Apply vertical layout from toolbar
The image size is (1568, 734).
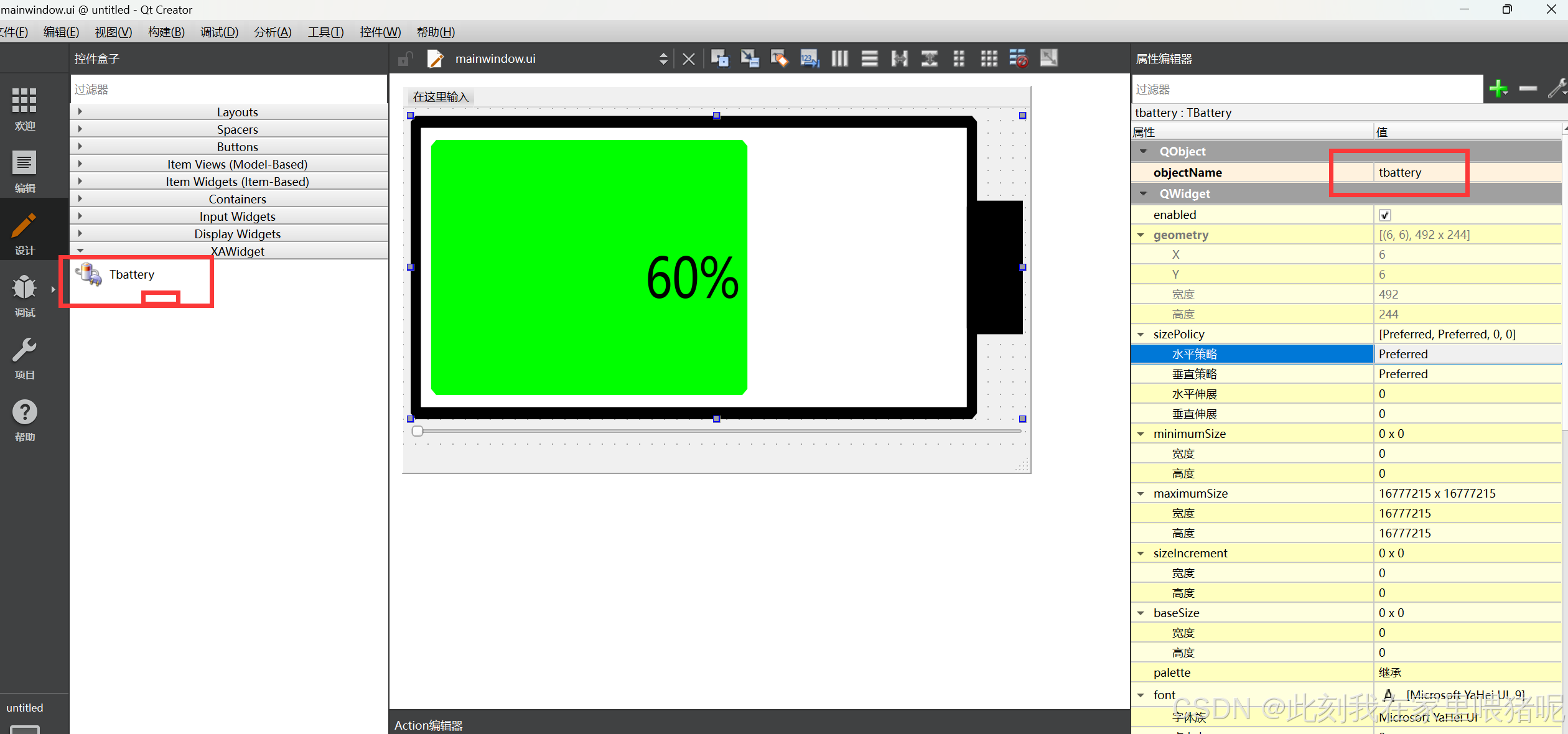click(869, 58)
